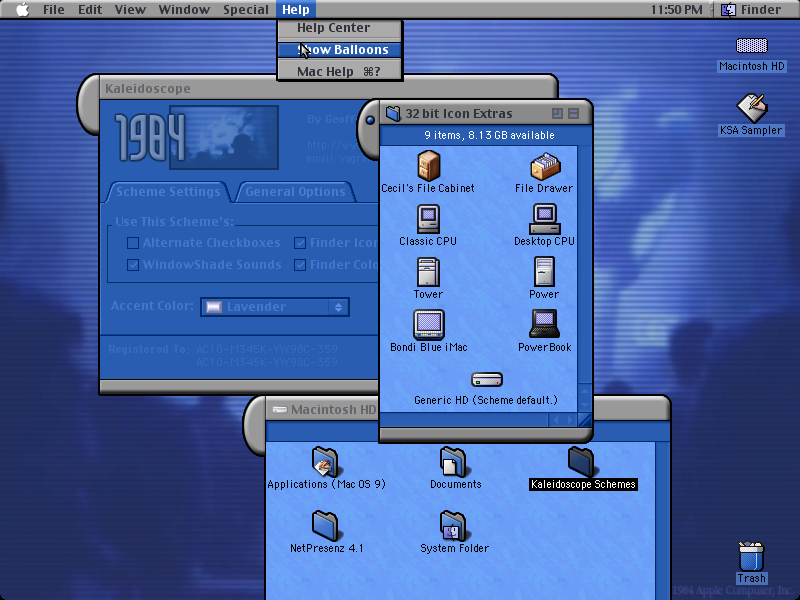Screen dimensions: 800x600
Task: Click the Kaleidoscope window title bar
Action: [x=329, y=88]
